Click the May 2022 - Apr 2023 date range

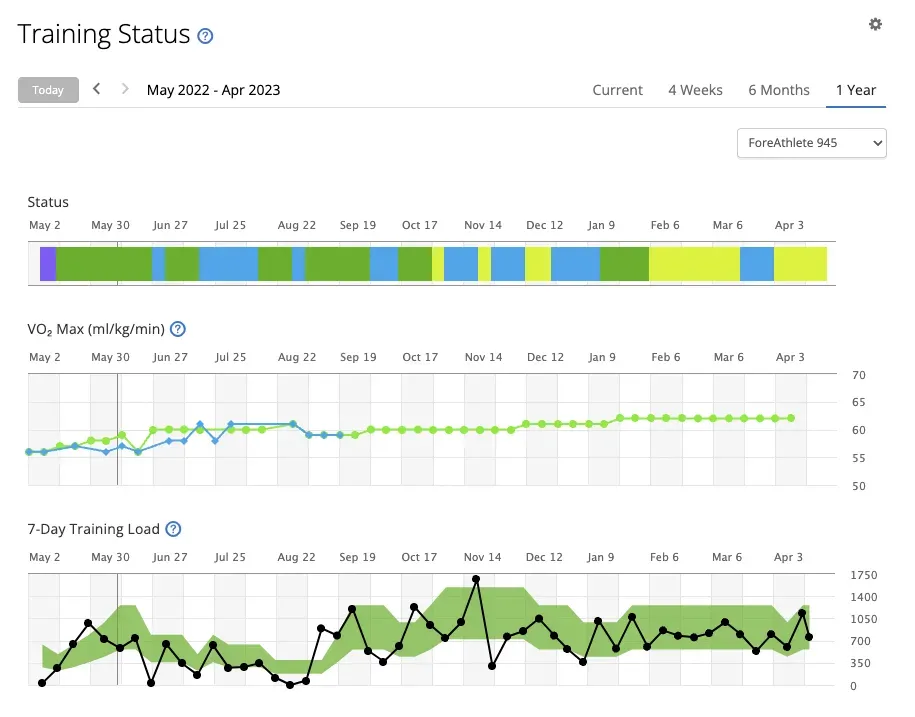213,90
